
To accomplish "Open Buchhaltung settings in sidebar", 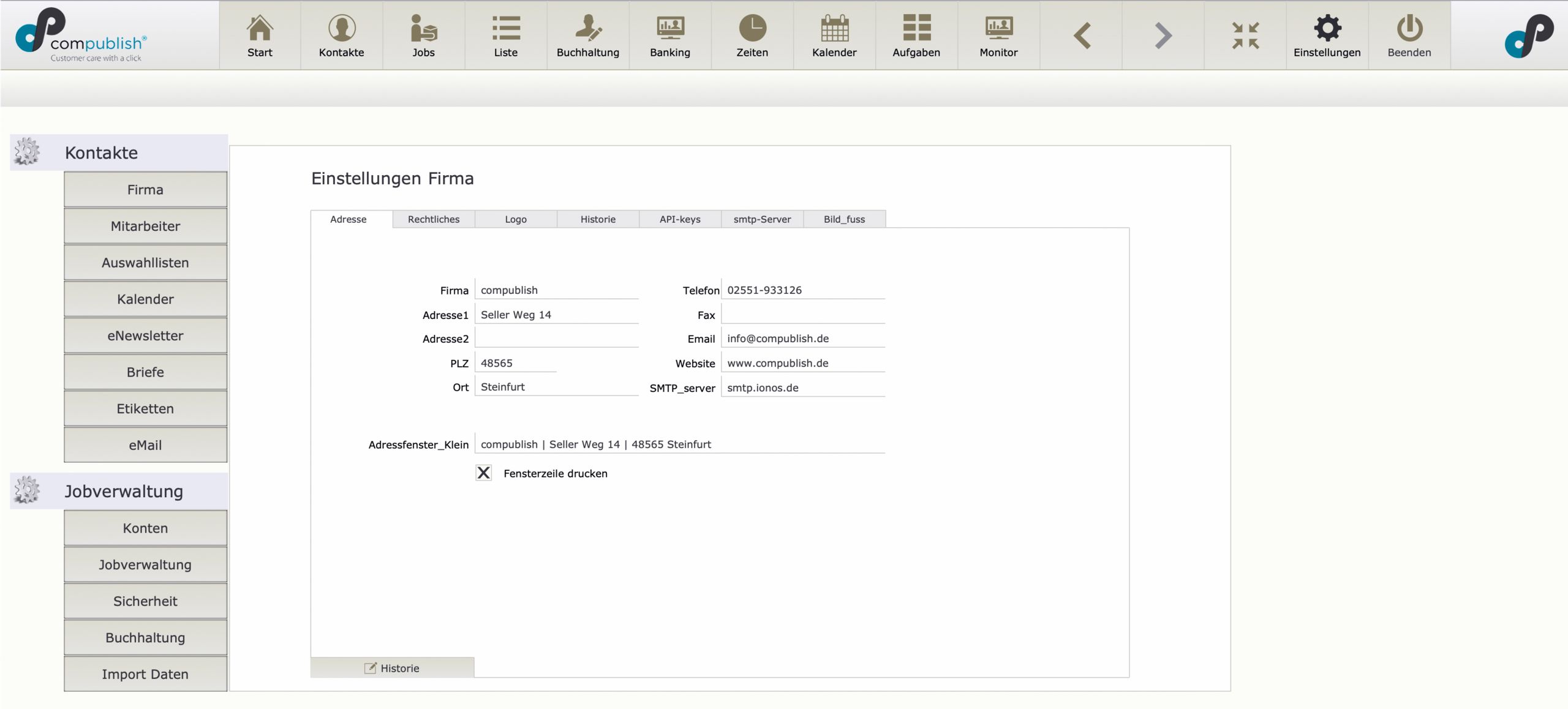I will [145, 637].
